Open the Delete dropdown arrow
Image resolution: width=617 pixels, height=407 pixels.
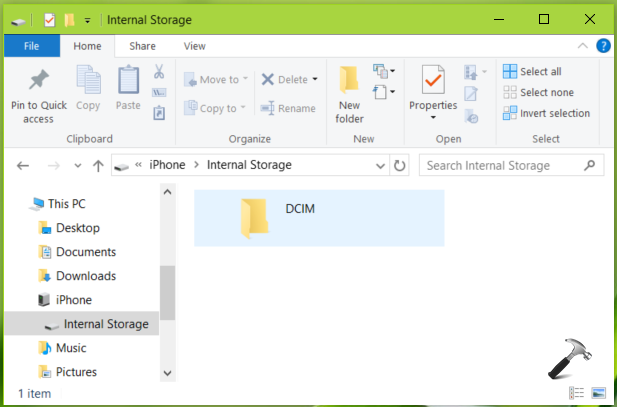coord(315,79)
